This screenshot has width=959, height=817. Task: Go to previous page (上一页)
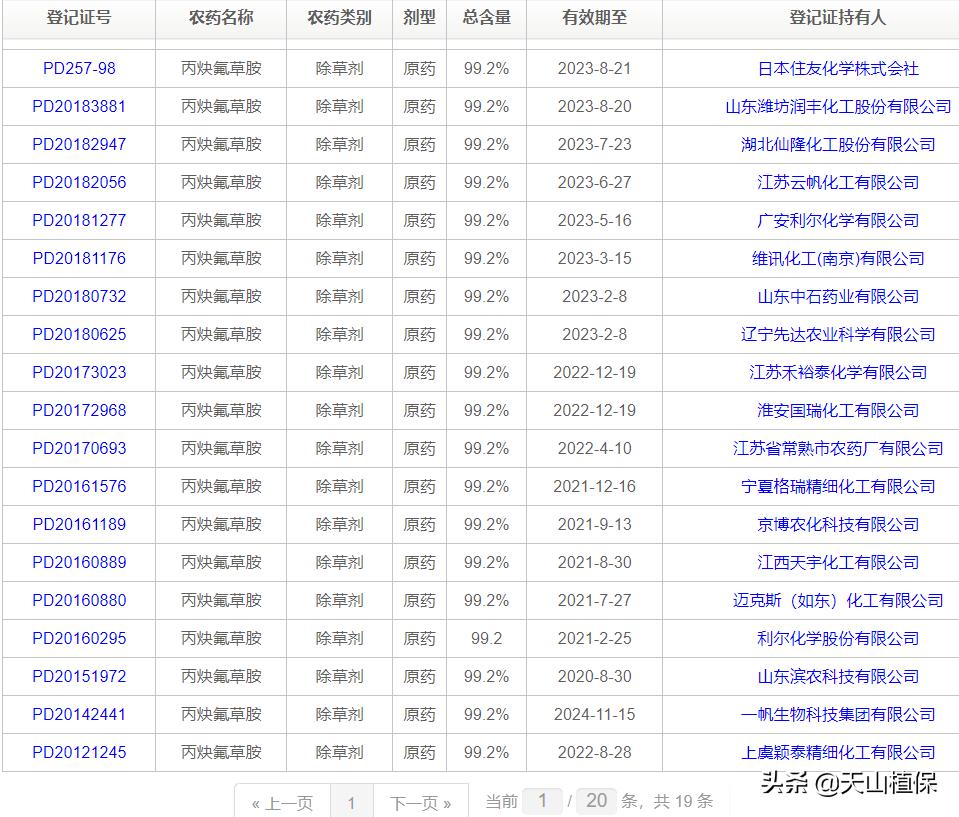tap(282, 803)
